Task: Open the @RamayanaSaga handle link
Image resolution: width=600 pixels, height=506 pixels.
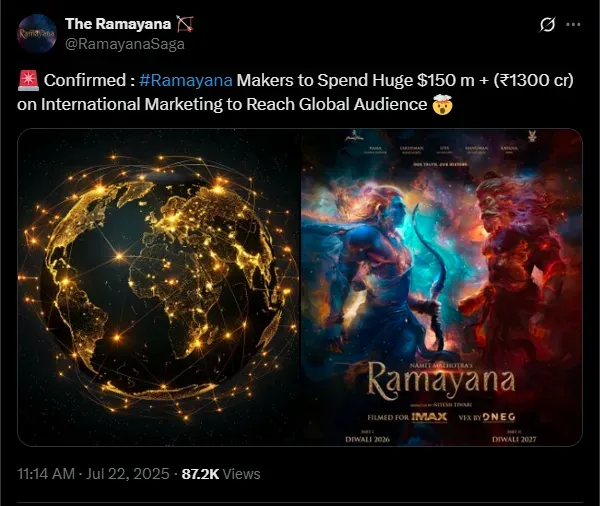Action: [x=125, y=44]
